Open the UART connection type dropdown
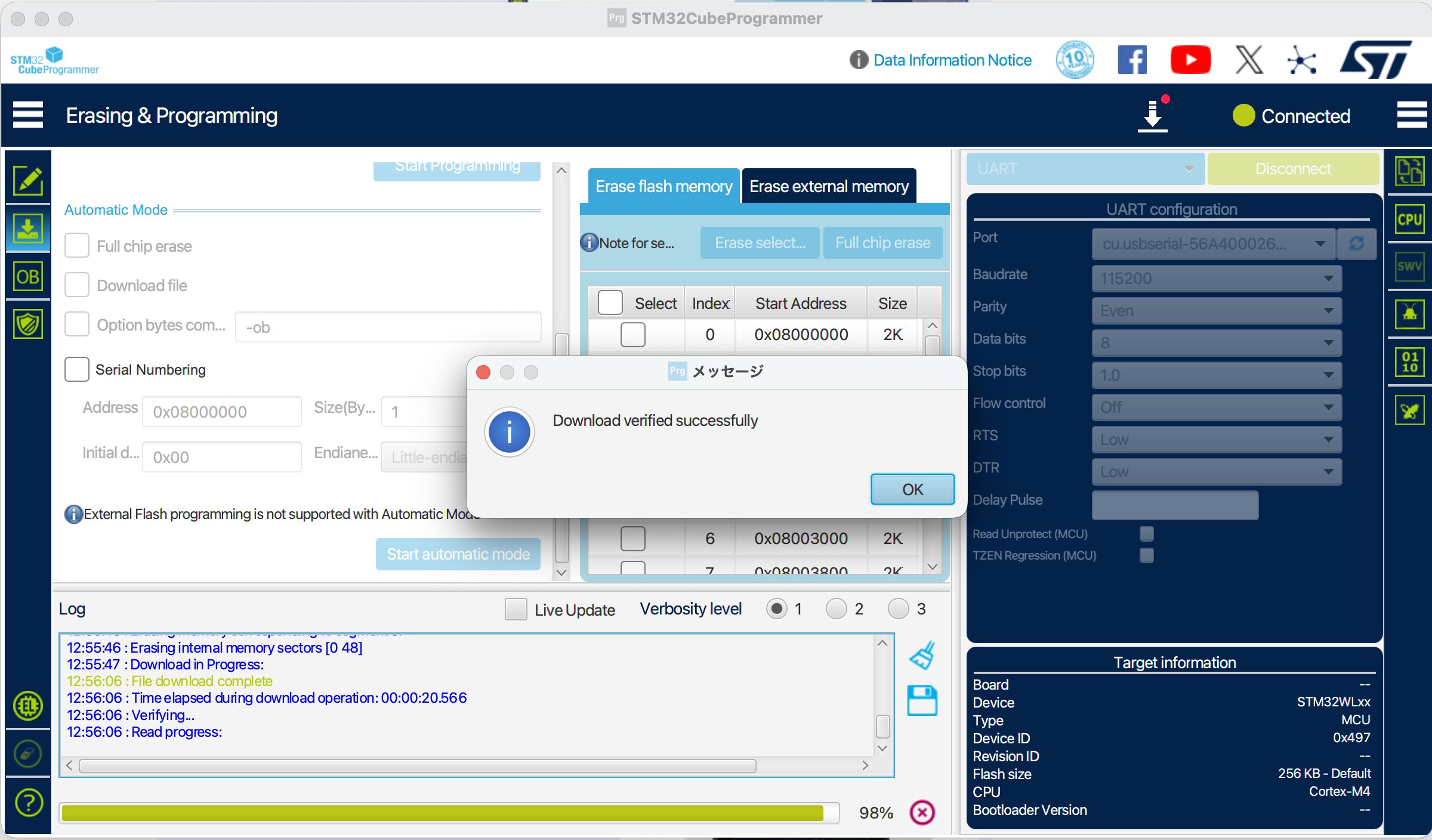1432x840 pixels. click(1085, 169)
